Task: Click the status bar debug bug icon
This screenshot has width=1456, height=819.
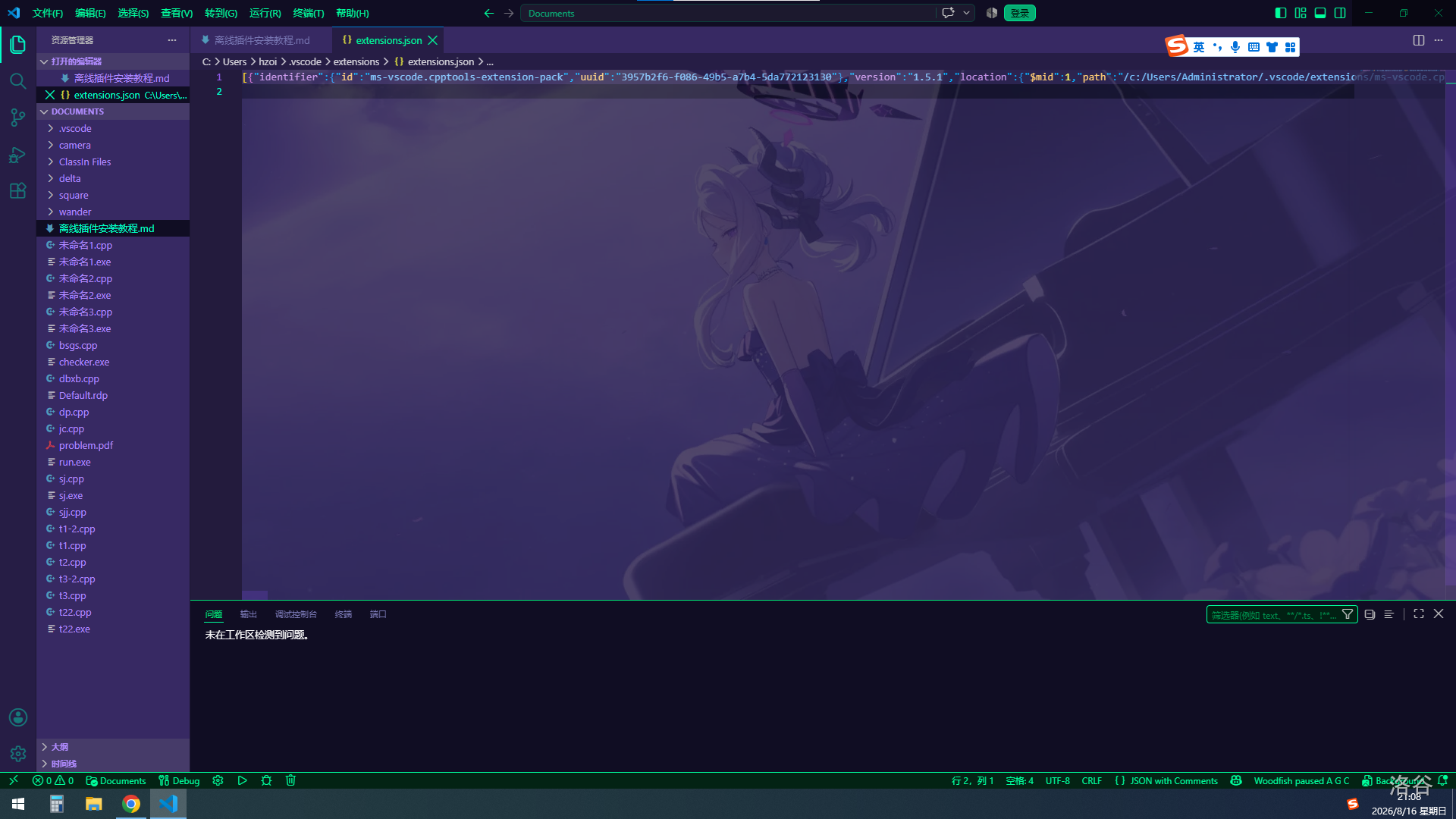Action: pos(266,780)
